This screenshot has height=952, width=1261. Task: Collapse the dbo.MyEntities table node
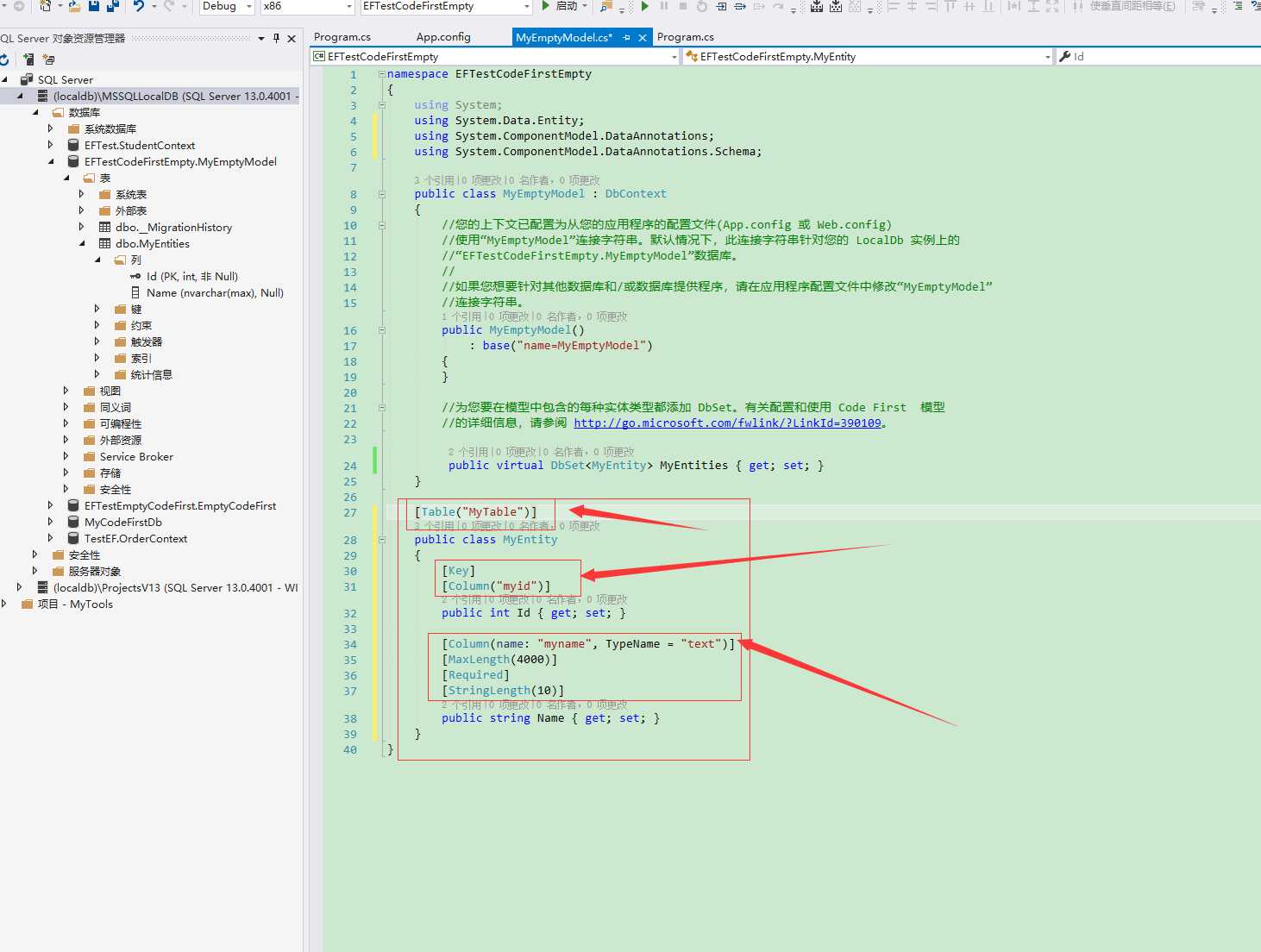[82, 244]
